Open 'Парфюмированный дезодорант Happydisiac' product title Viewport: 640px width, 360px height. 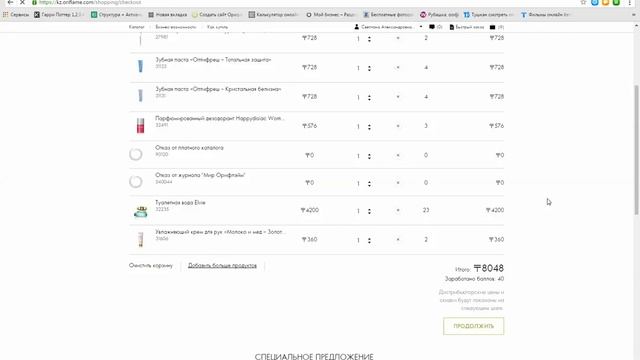[x=220, y=118]
